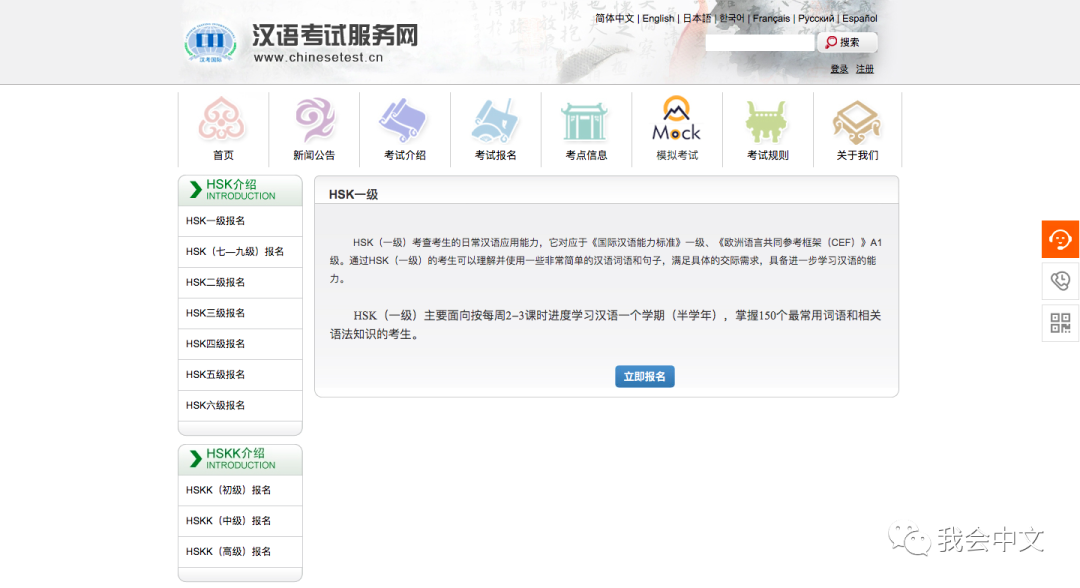Select HSK四级报名 in sidebar
The width and height of the screenshot is (1080, 588).
[240, 344]
